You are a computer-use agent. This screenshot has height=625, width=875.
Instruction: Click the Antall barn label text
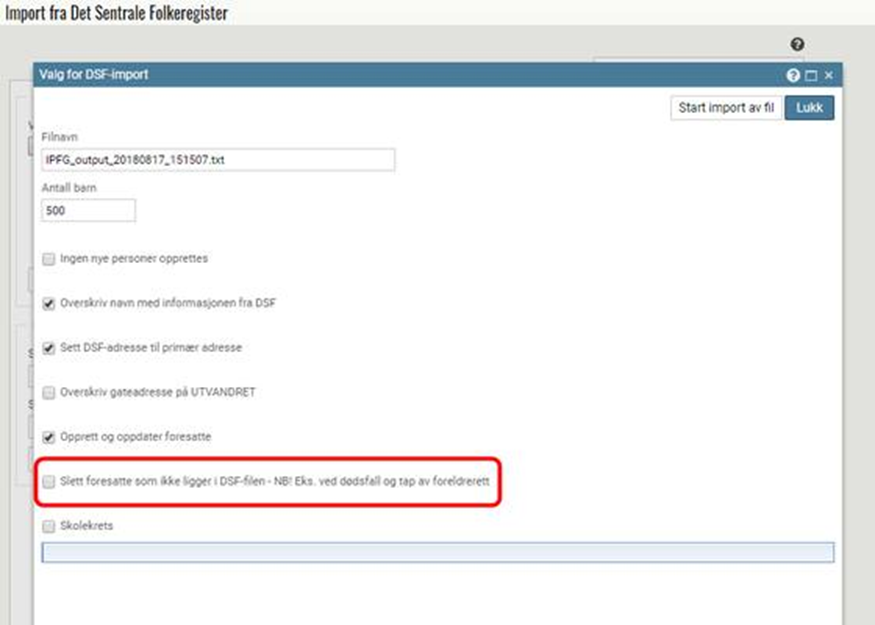(x=69, y=188)
